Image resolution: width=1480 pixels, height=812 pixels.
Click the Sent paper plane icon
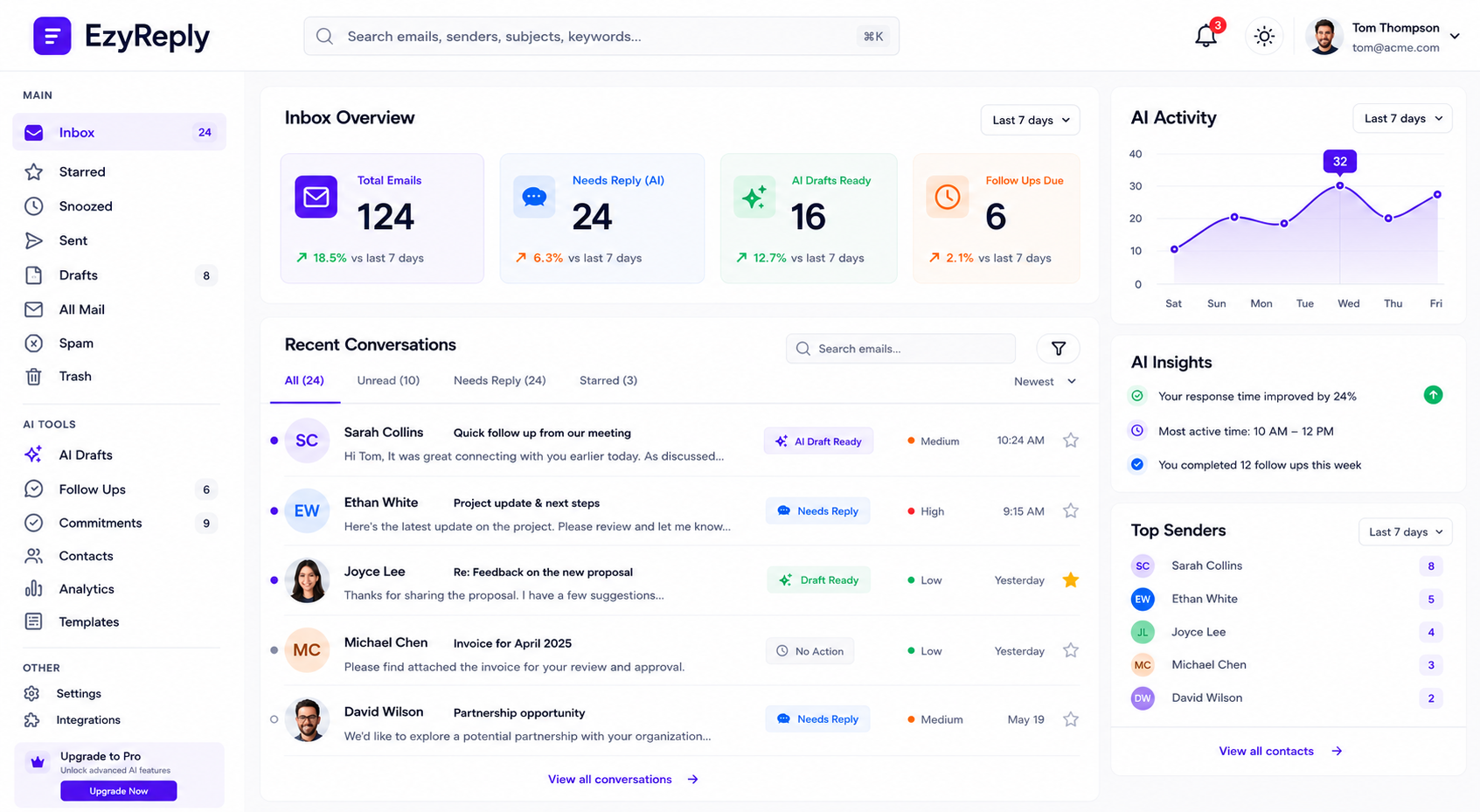click(33, 240)
